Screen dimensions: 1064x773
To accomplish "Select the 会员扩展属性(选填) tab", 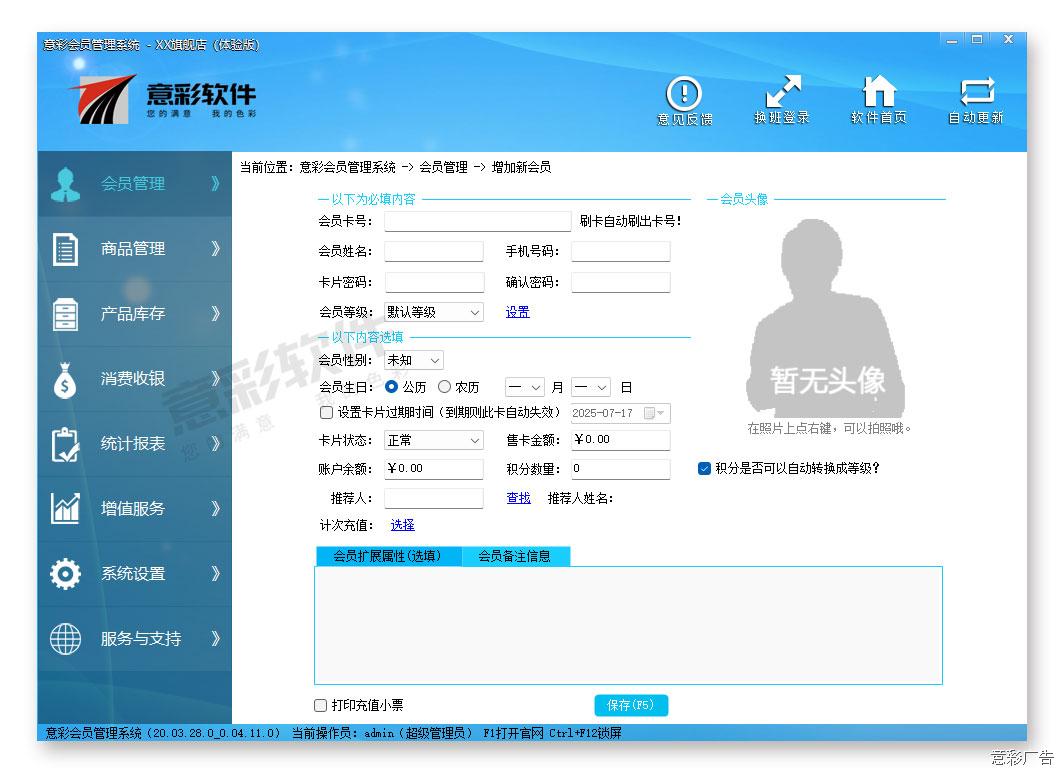I will coord(387,556).
